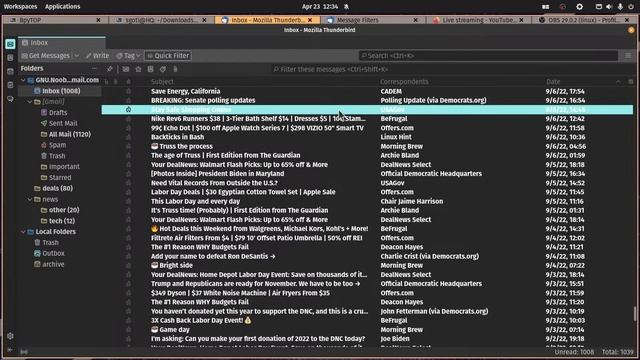Open the Tasks space icon
The height and width of the screenshot is (360, 640).
(10, 85)
